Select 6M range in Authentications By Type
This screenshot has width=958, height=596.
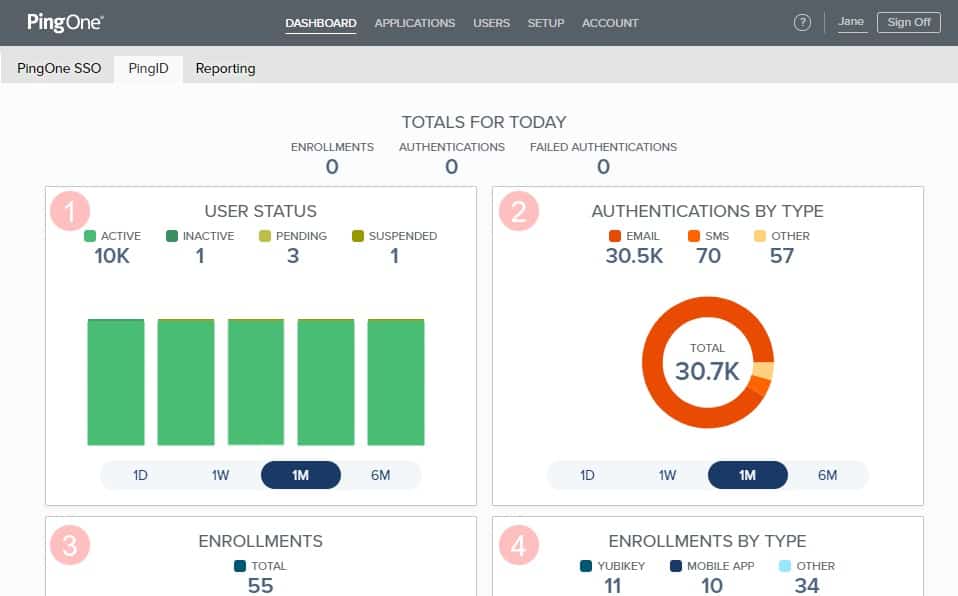[x=828, y=475]
